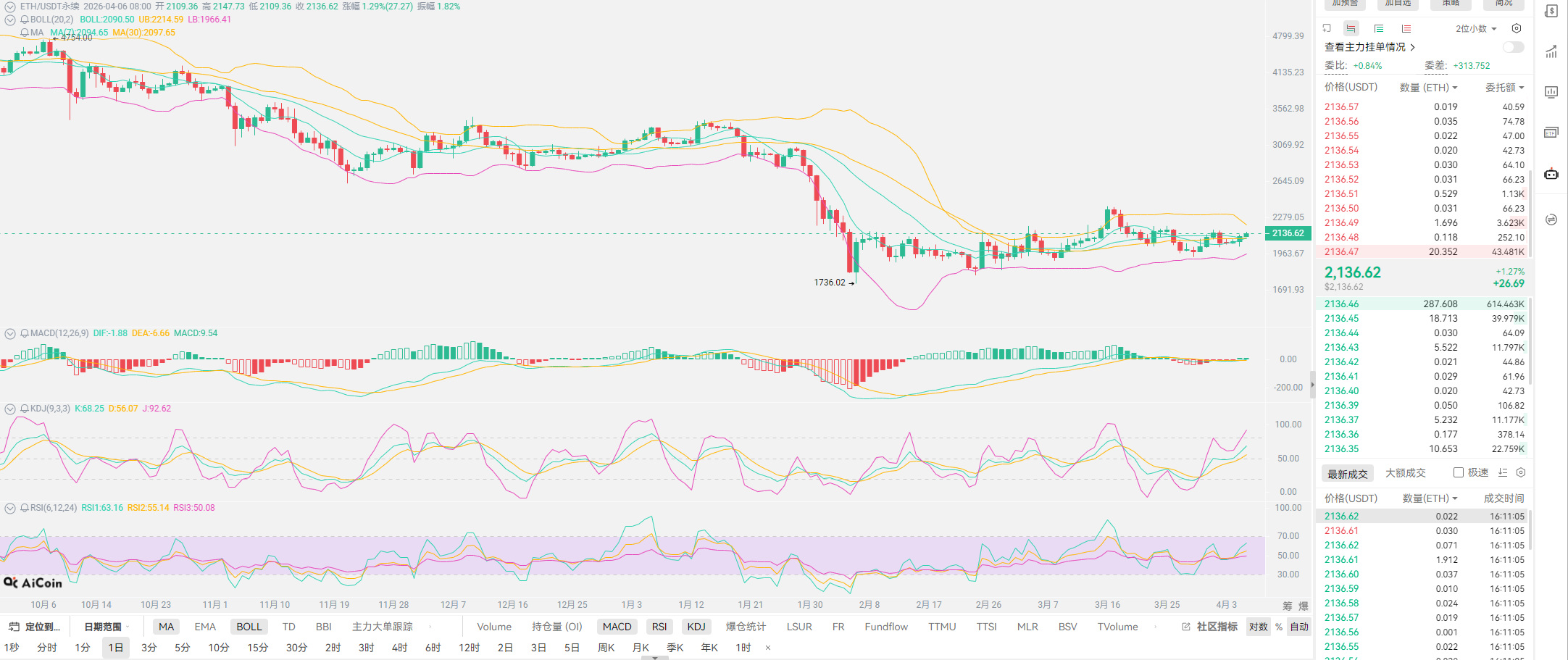Viewport: 1568px width, 660px height.
Task: Toggle the 查看主力挂单情况 switch
Action: coord(1513,47)
